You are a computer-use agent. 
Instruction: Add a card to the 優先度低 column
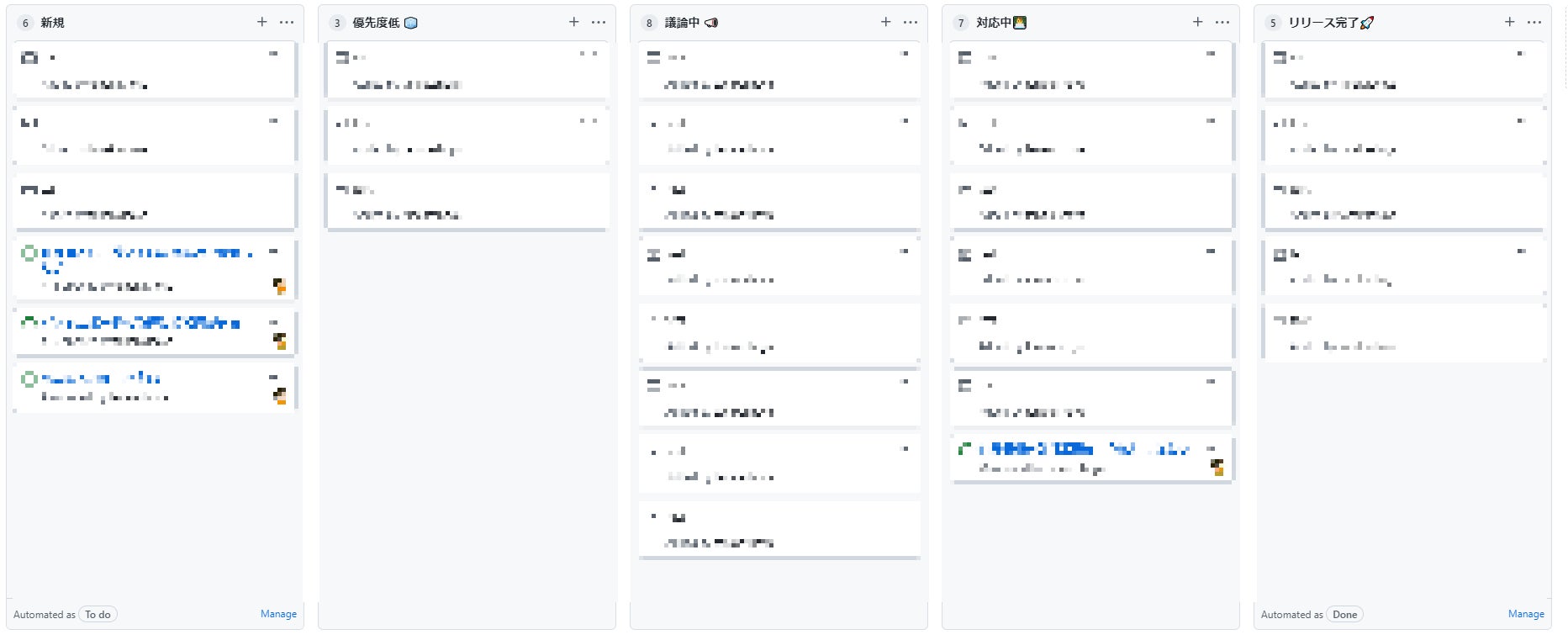pos(574,22)
